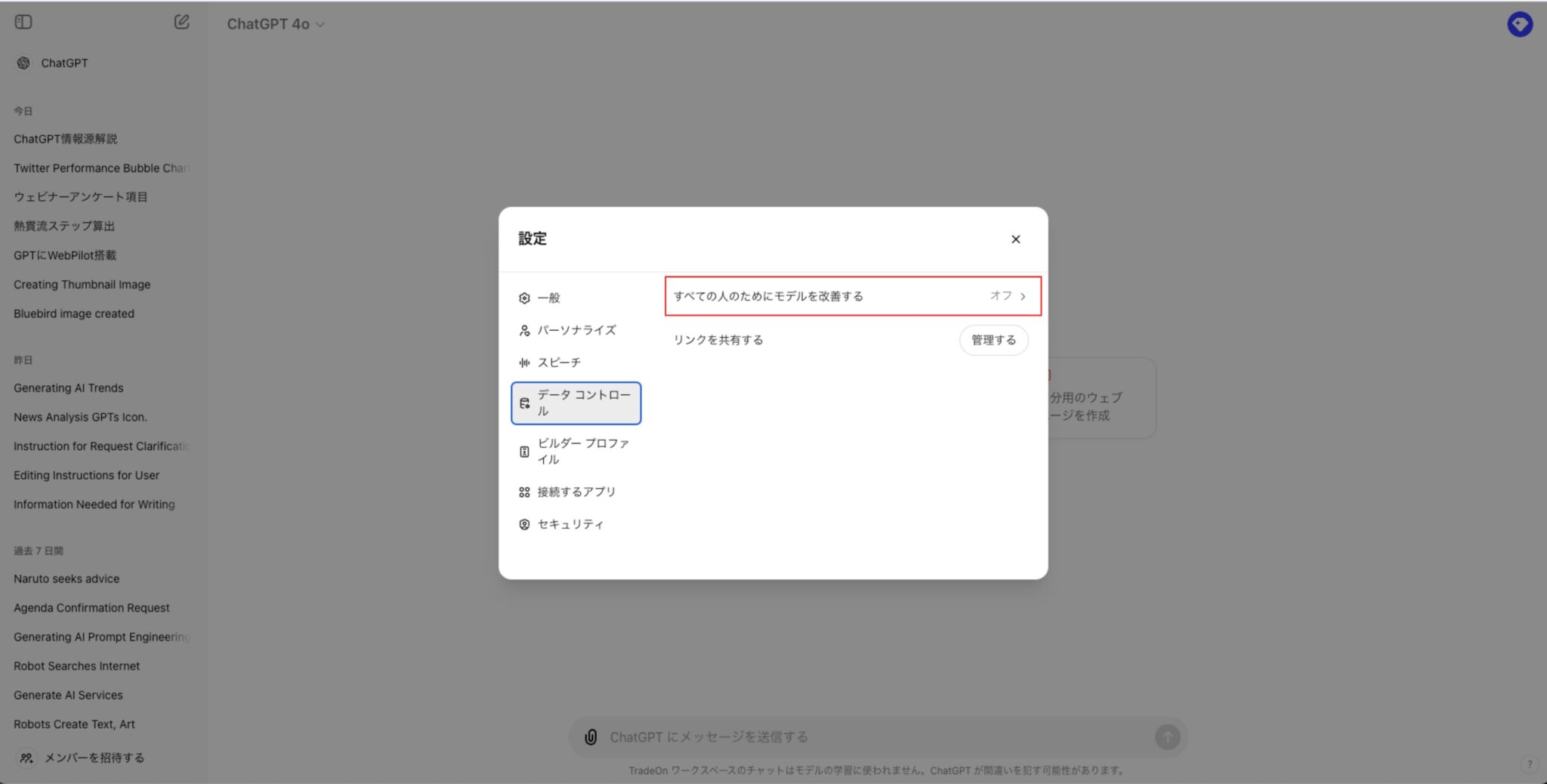Open a new chat with the compose icon
Viewport: 1547px width, 784px height.
coord(181,22)
